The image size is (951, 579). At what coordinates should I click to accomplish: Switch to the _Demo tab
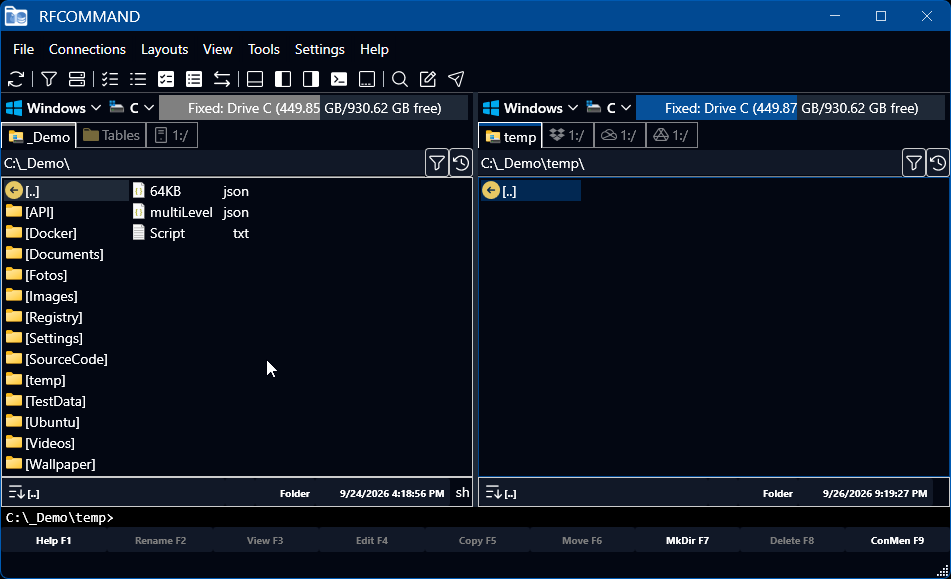39,136
